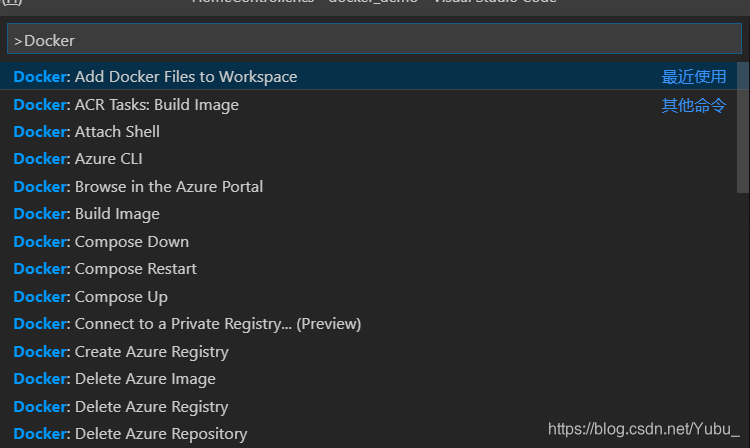Choose Docker: Create Azure Registry
Viewport: 750px width, 448px height.
[368, 351]
